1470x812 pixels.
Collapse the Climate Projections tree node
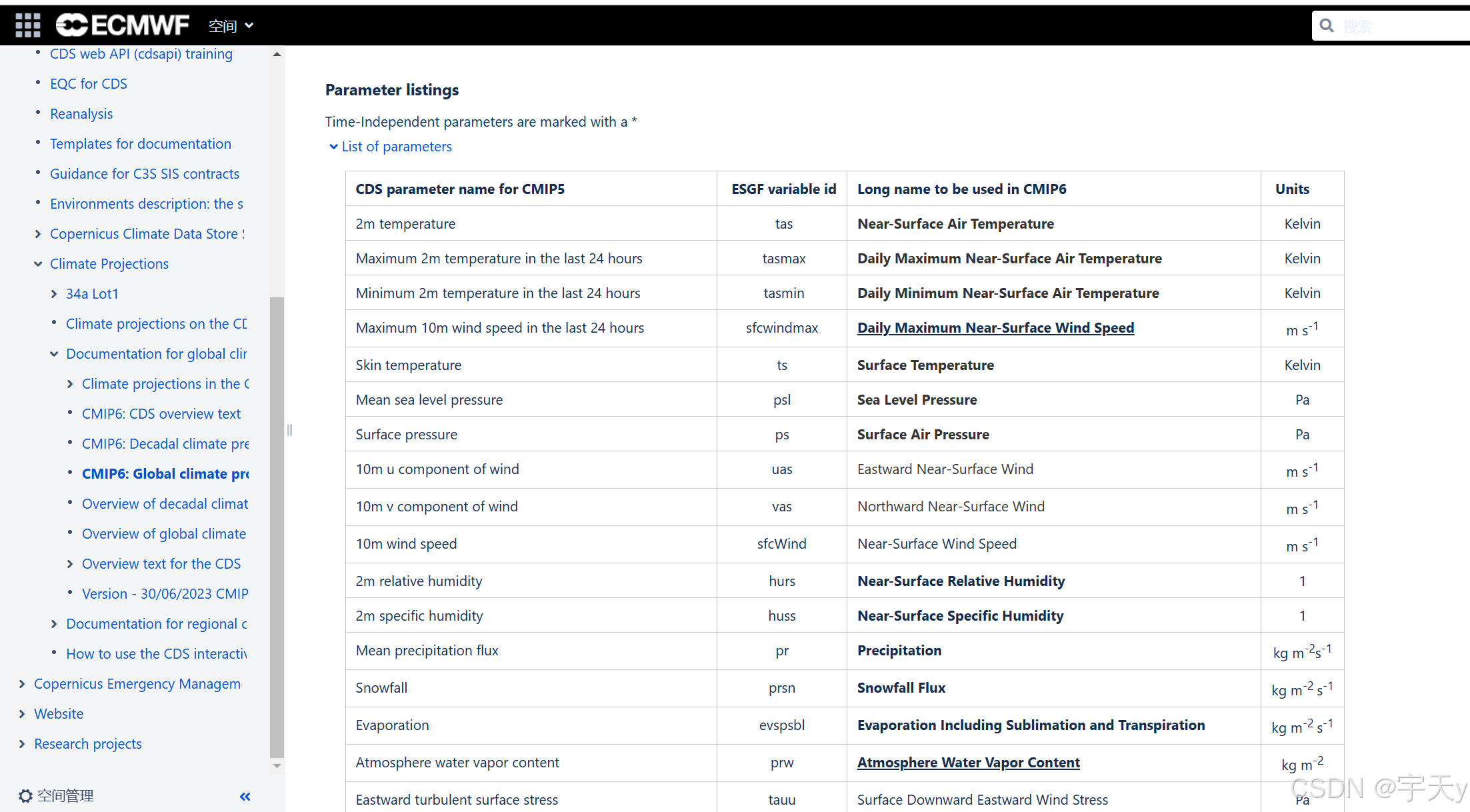(x=38, y=264)
